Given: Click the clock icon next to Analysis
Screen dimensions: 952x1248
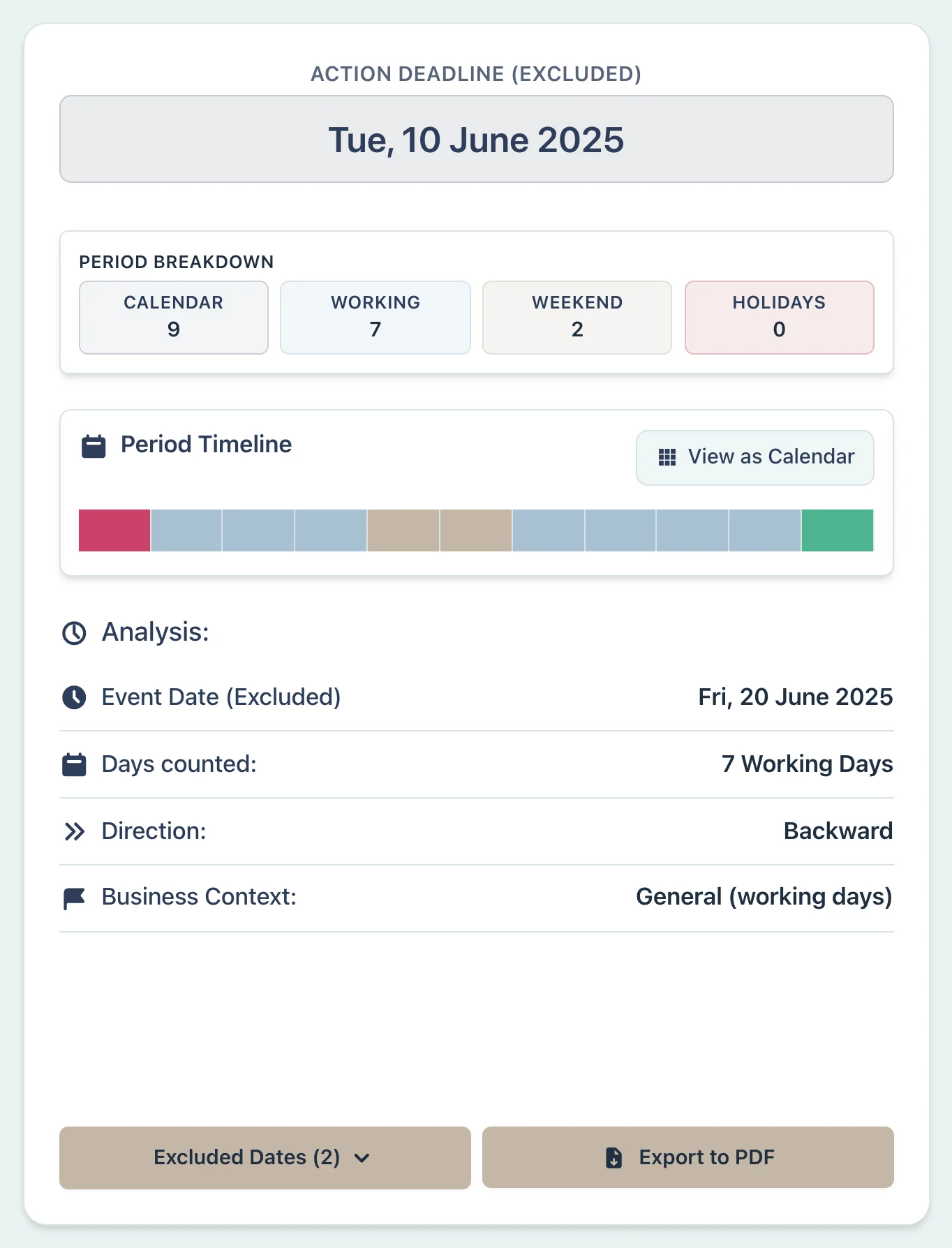Looking at the screenshot, I should 74,633.
